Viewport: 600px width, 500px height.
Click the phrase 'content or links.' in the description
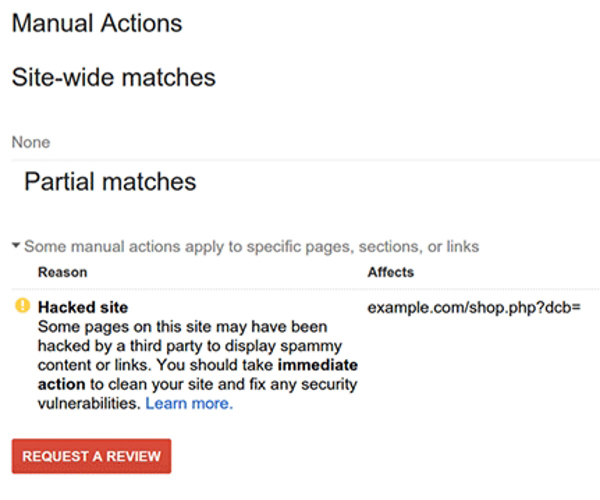(93, 365)
